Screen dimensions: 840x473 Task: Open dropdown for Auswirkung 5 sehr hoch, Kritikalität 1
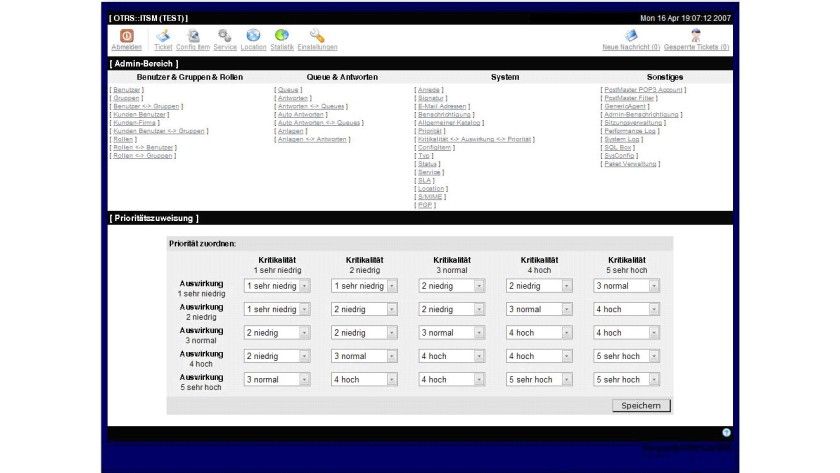click(x=277, y=379)
